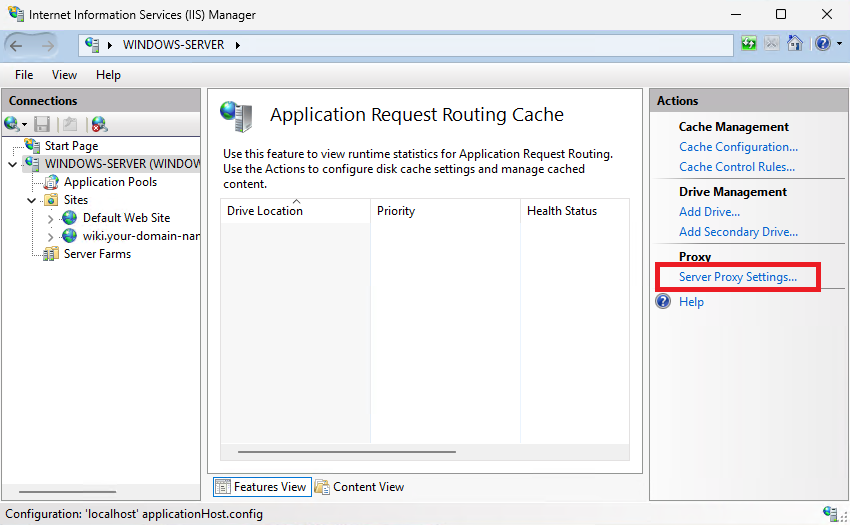850x525 pixels.
Task: Collapse the Sites tree node
Action: click(x=32, y=201)
